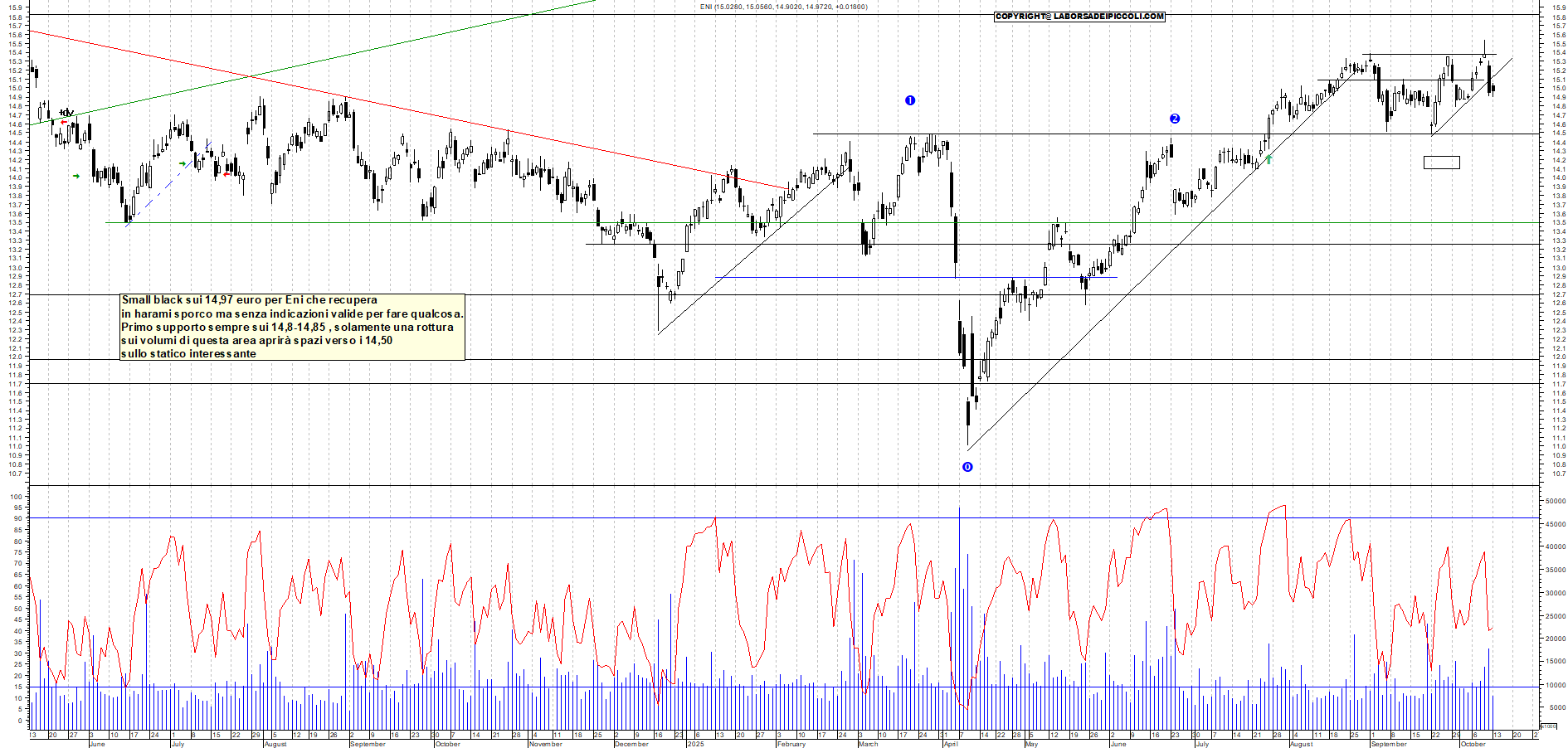Click the red arrow below the +div label
Screen dimensions: 1568x748
click(64, 123)
